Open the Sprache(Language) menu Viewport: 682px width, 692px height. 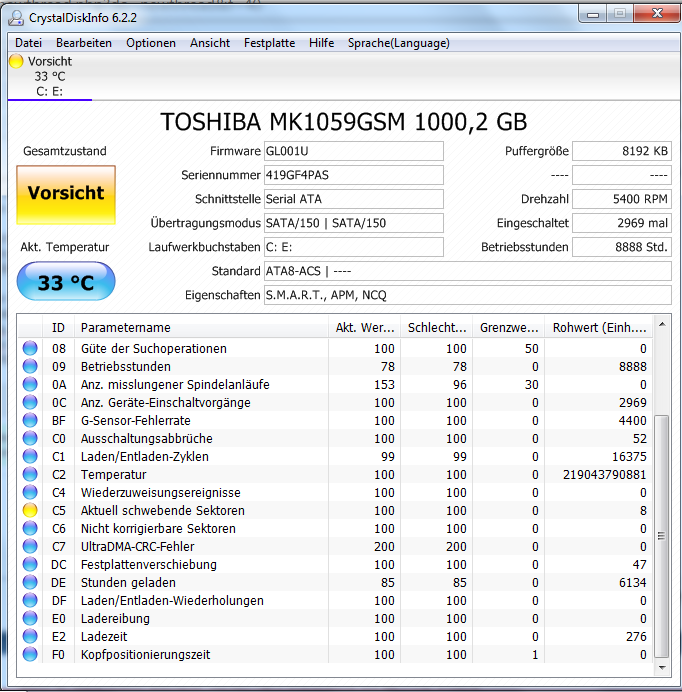[x=398, y=43]
